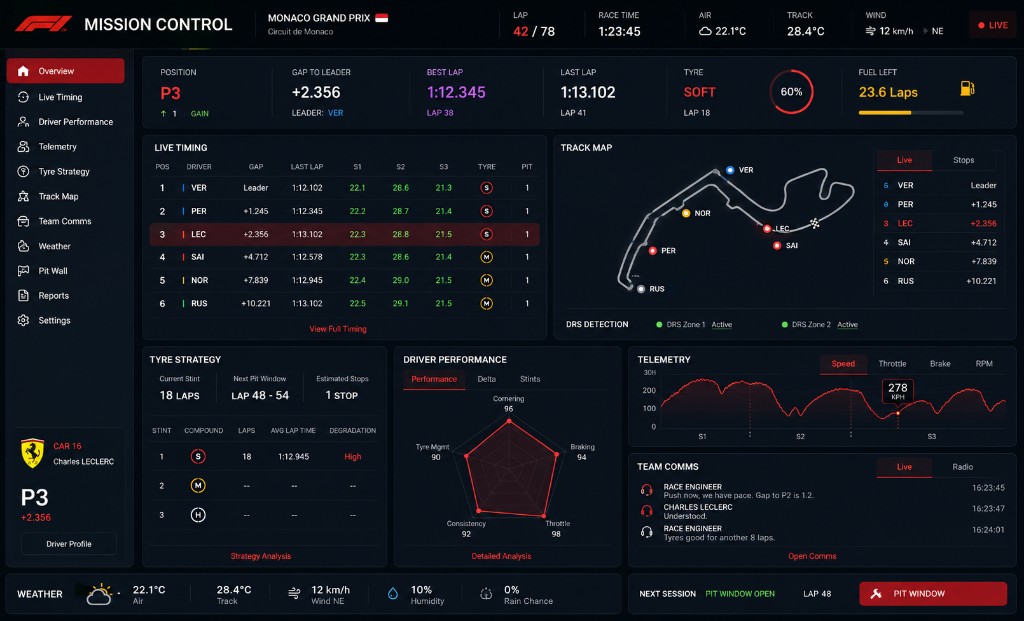Select the VER row in Live Timing
This screenshot has width=1024, height=621.
click(344, 188)
